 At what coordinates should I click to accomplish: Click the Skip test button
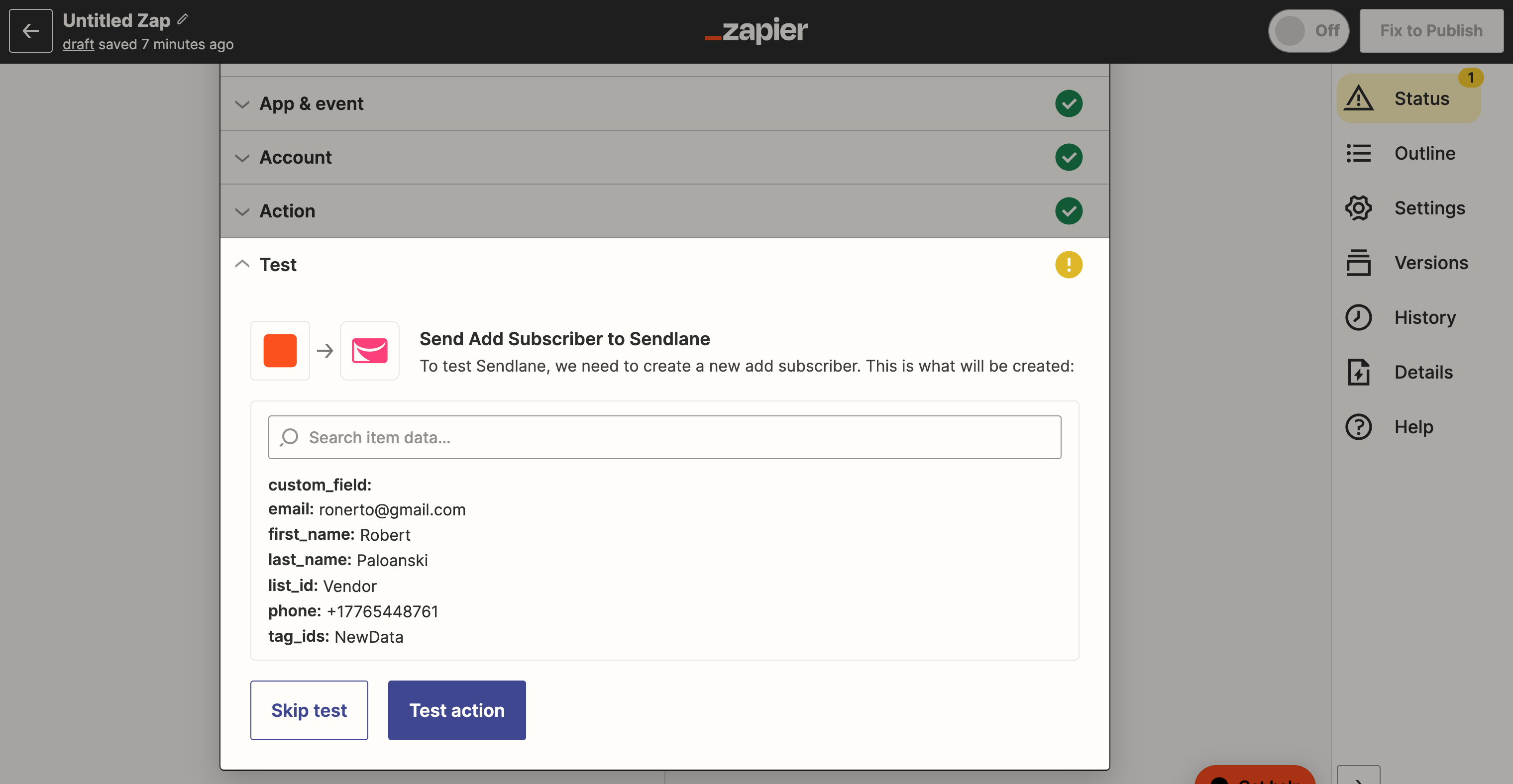[309, 710]
